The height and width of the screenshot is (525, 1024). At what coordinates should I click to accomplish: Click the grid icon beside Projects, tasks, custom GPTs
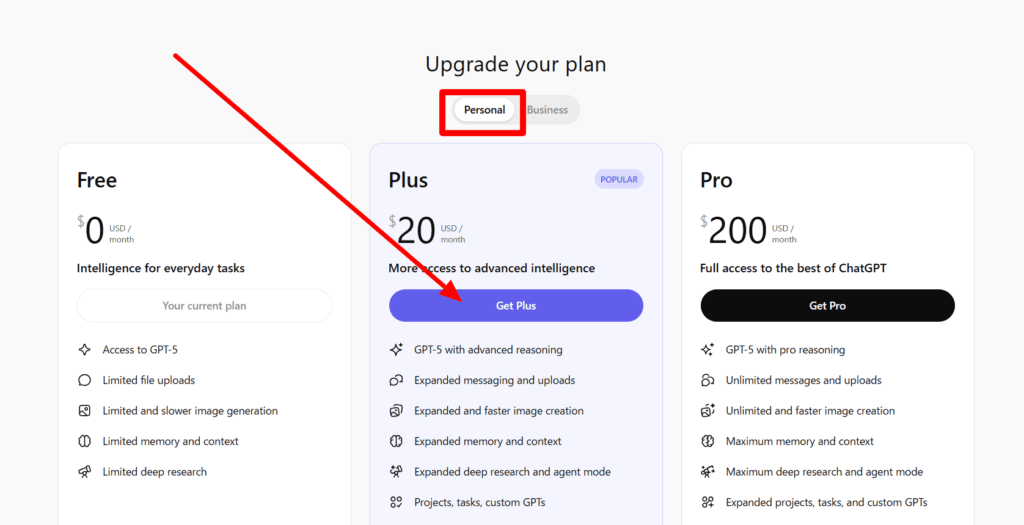pos(396,502)
